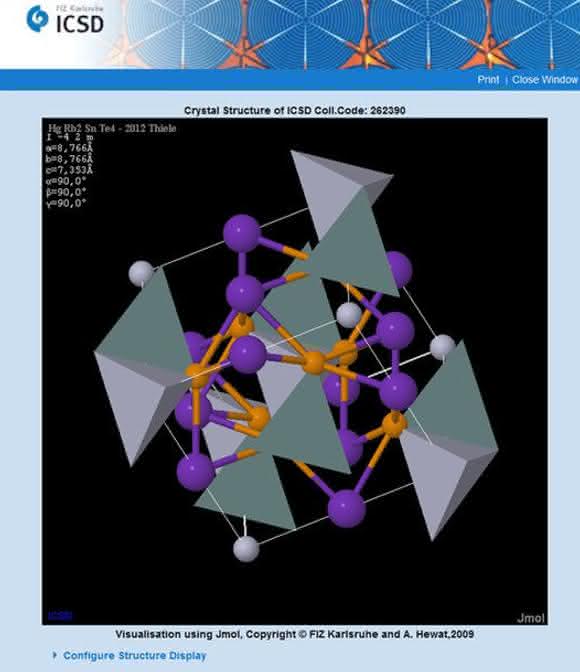The width and height of the screenshot is (580, 672).
Task: Click the white atom at the cell's right corner
Action: coord(442,347)
